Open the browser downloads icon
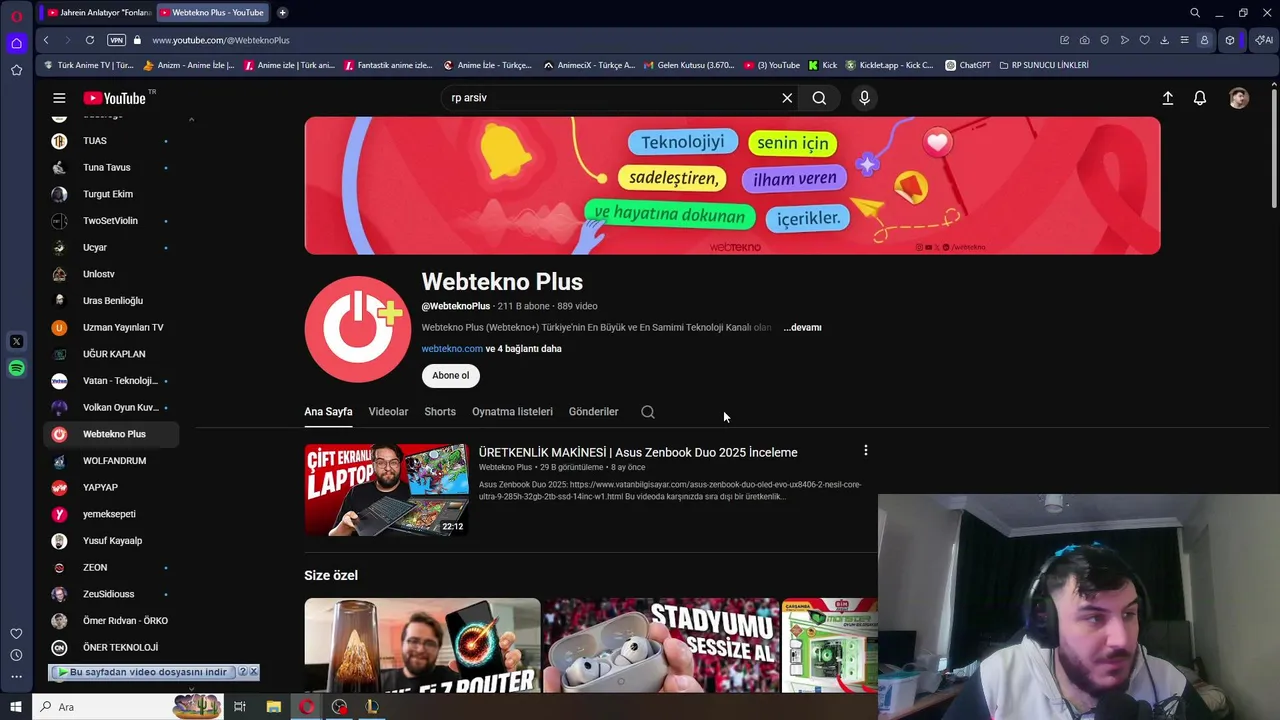The height and width of the screenshot is (720, 1280). pyautogui.click(x=1165, y=40)
